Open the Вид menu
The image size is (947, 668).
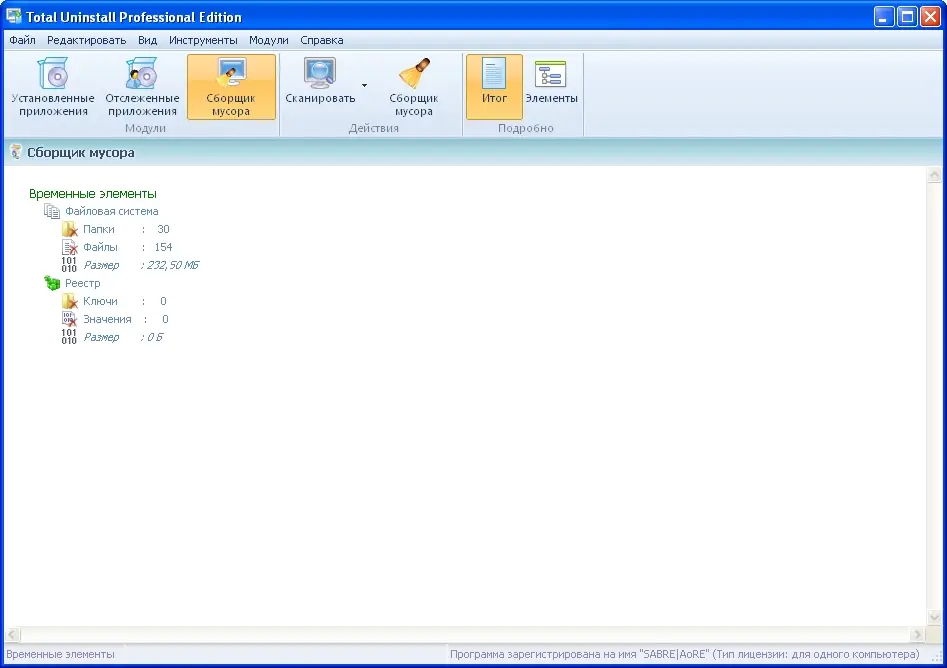pyautogui.click(x=147, y=40)
